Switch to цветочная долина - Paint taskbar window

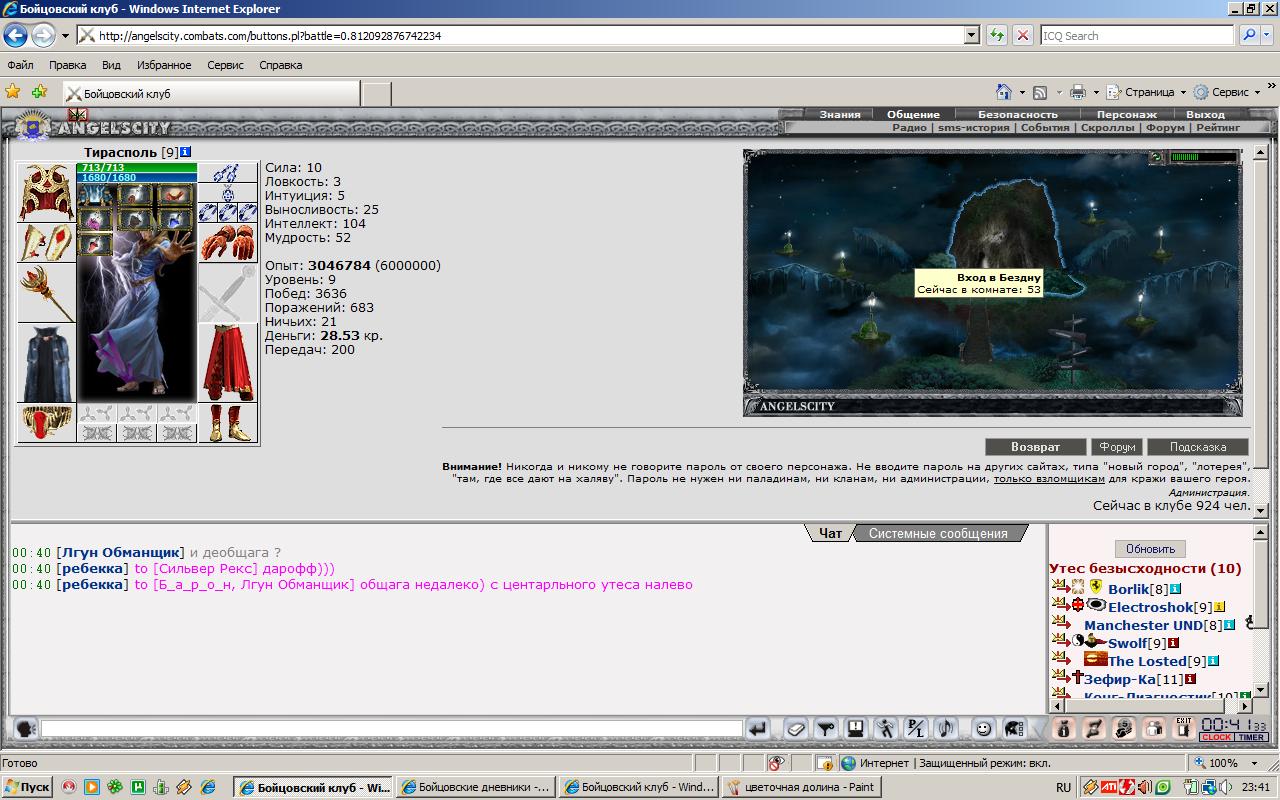click(801, 787)
